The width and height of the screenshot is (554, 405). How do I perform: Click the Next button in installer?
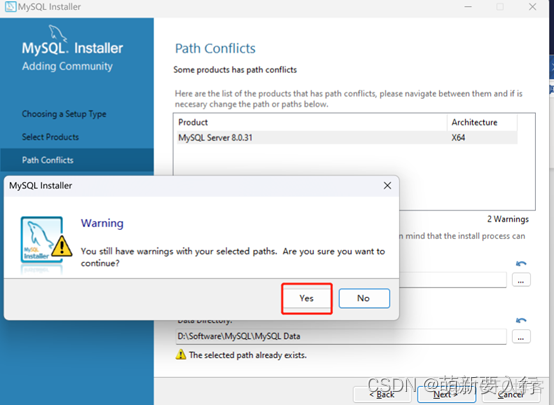[446, 394]
